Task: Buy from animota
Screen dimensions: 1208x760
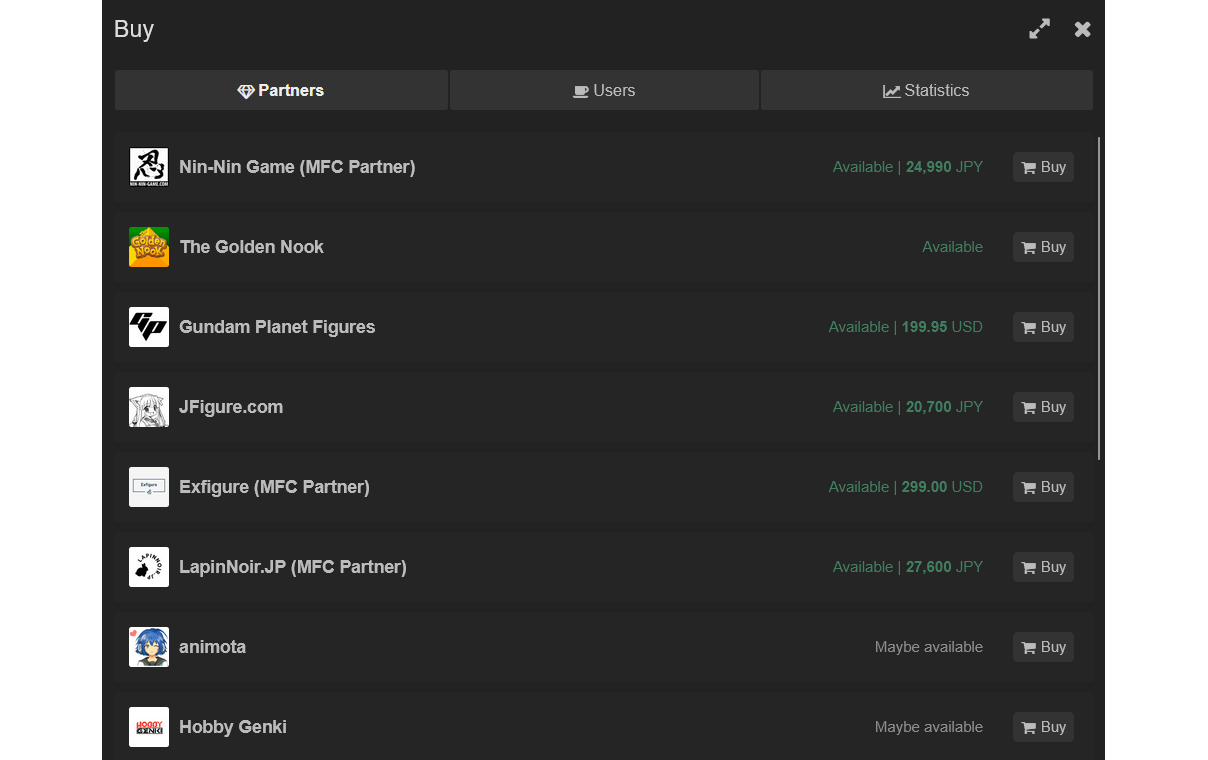Action: 1043,647
